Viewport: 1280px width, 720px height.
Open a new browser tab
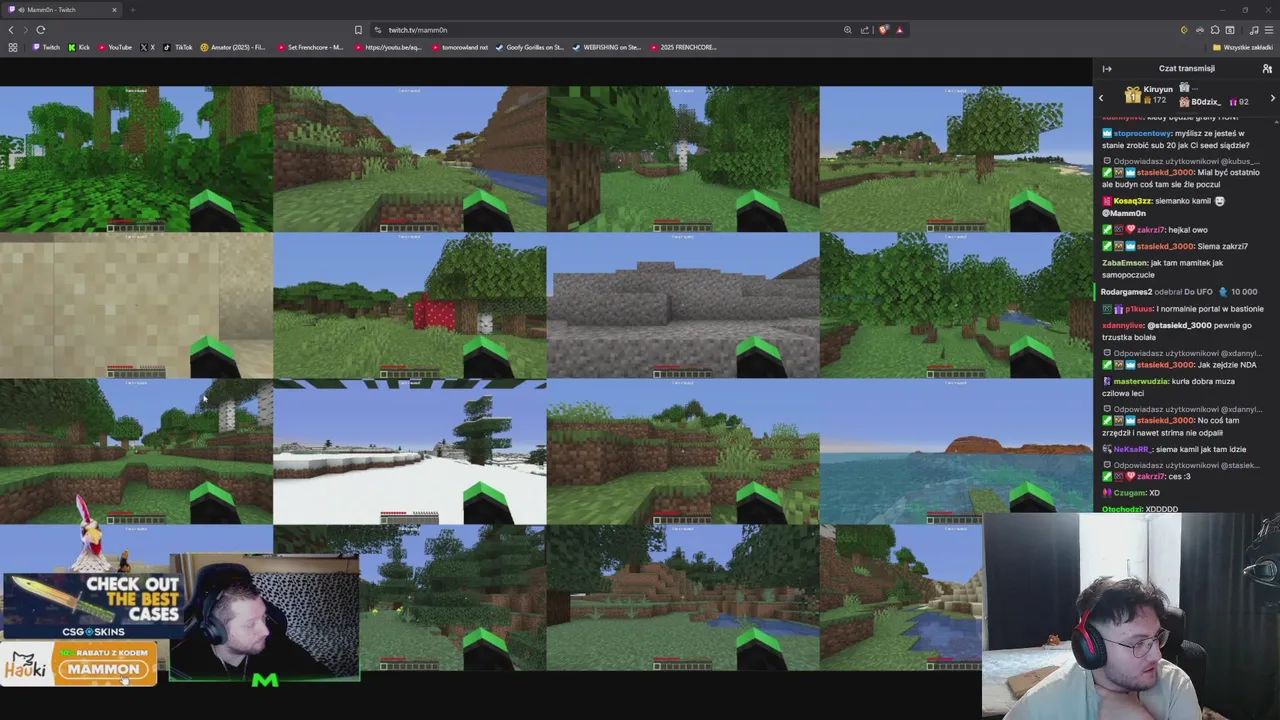click(x=132, y=10)
